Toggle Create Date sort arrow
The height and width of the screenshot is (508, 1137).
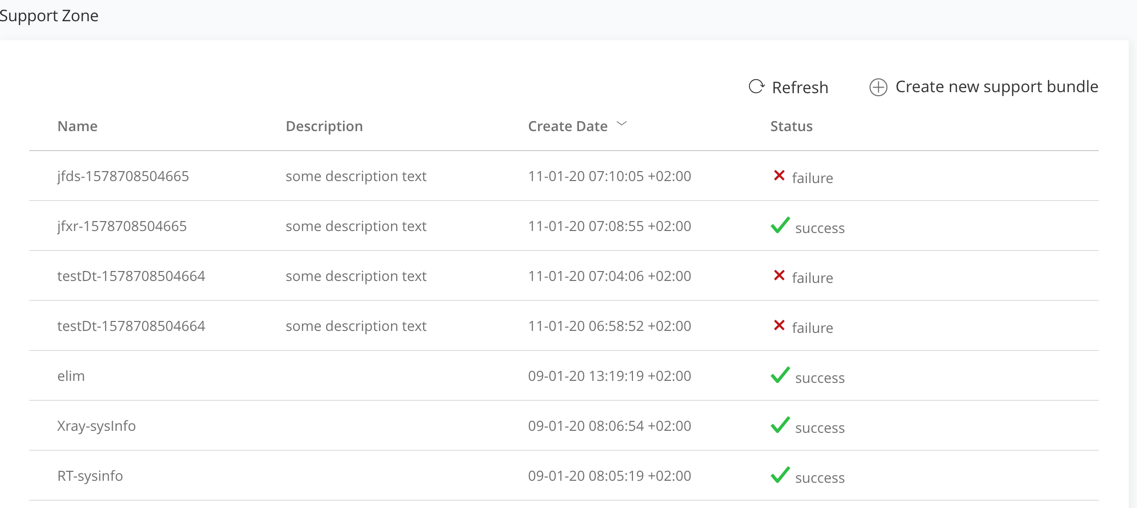[622, 125]
